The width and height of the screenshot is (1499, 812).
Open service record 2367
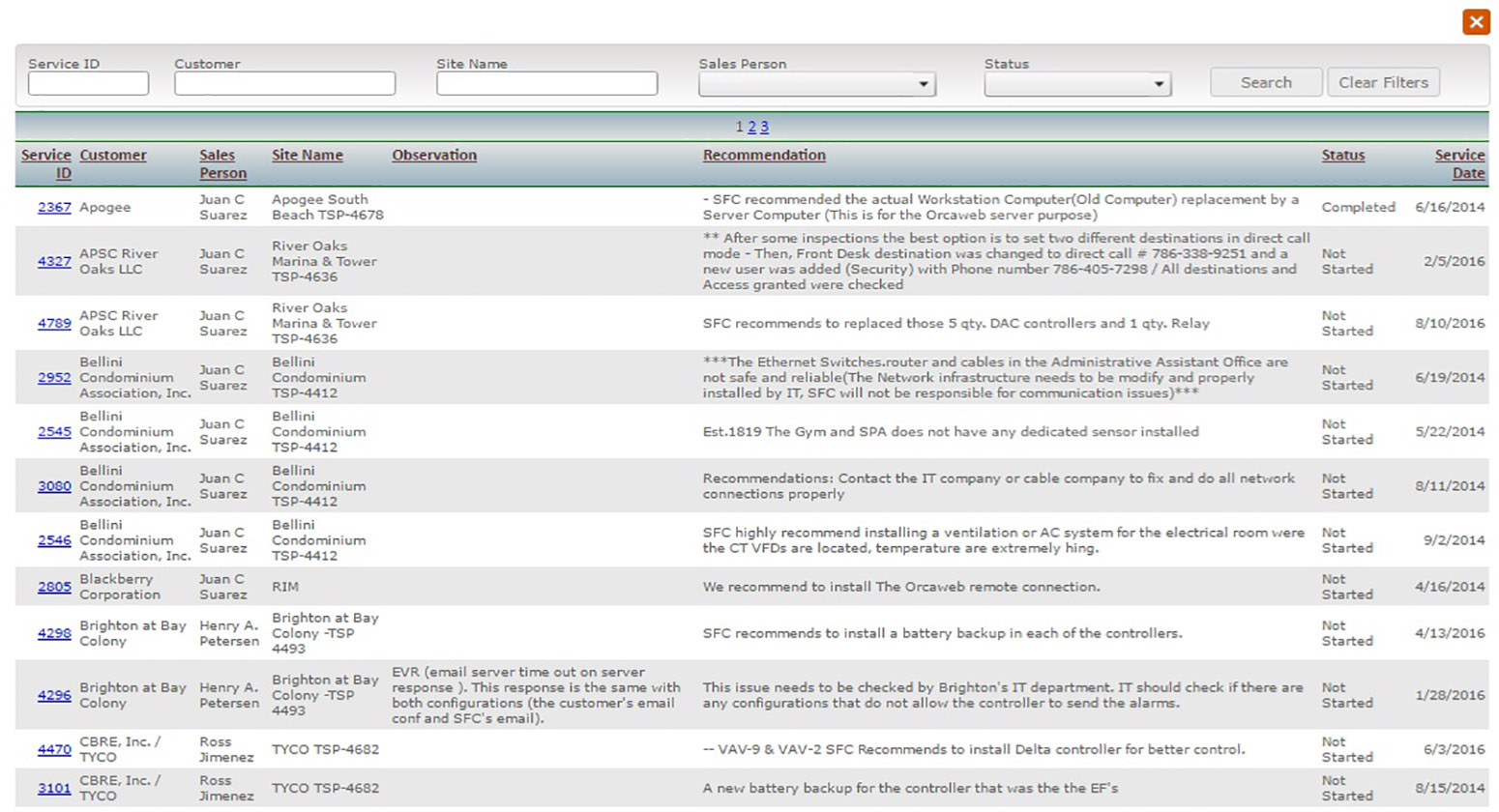[54, 207]
